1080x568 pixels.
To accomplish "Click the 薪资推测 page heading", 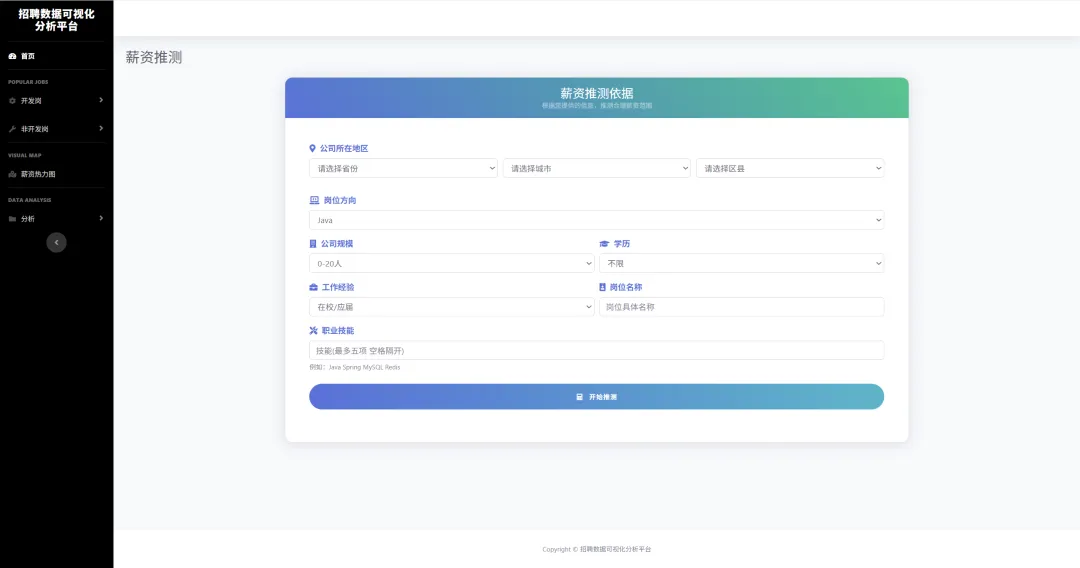I will tap(154, 57).
